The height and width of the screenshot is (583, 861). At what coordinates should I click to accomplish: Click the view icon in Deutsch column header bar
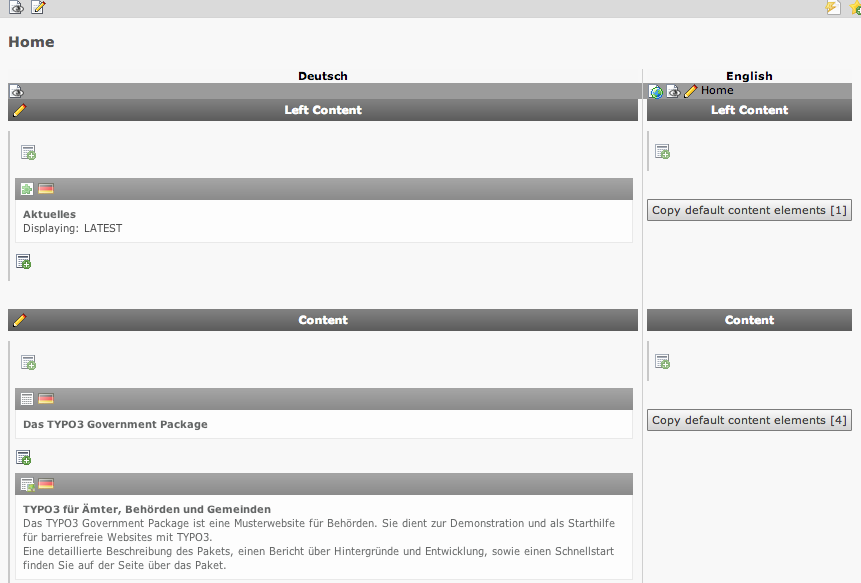pos(17,91)
